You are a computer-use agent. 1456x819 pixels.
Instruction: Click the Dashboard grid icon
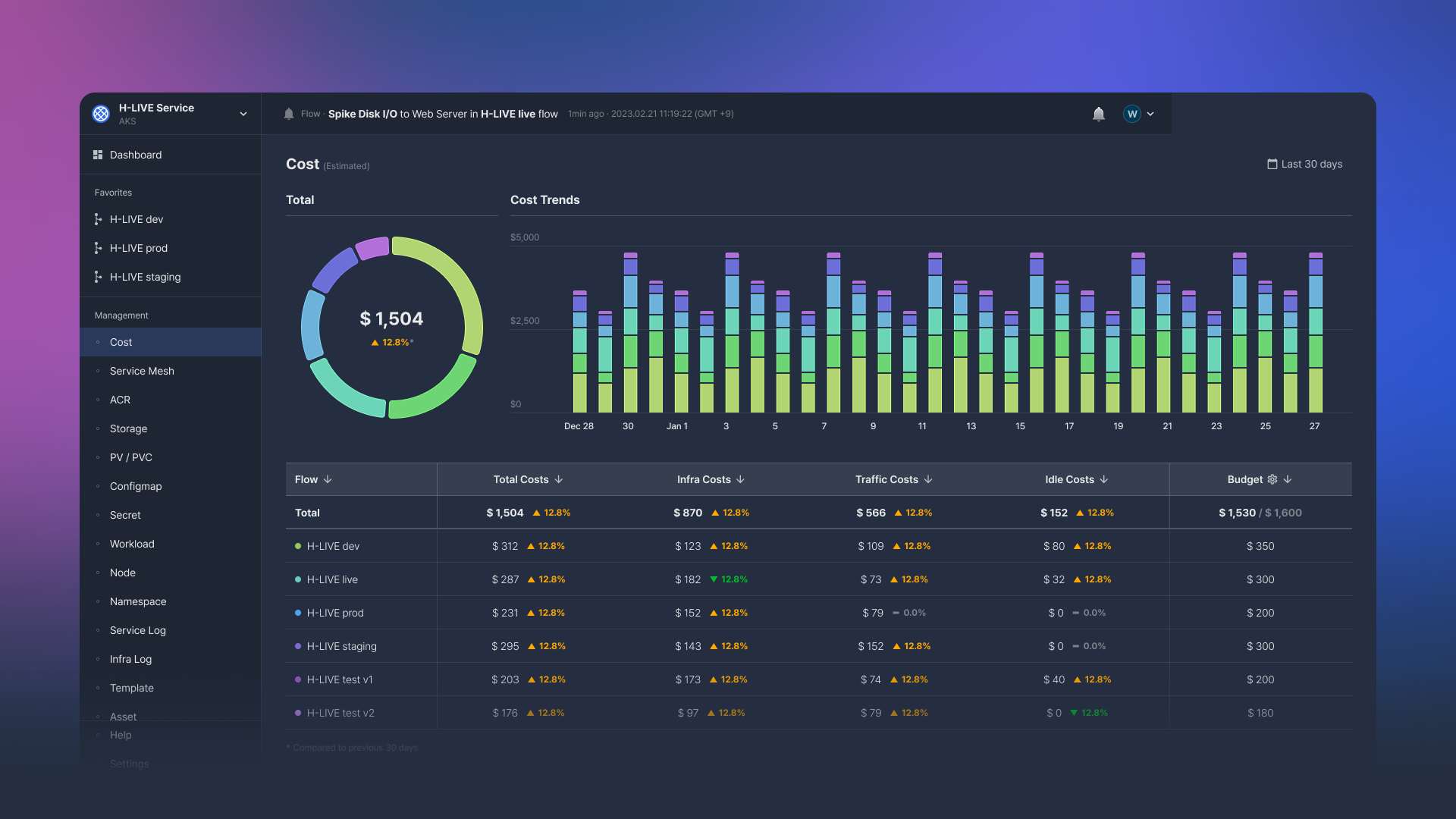[x=98, y=155]
